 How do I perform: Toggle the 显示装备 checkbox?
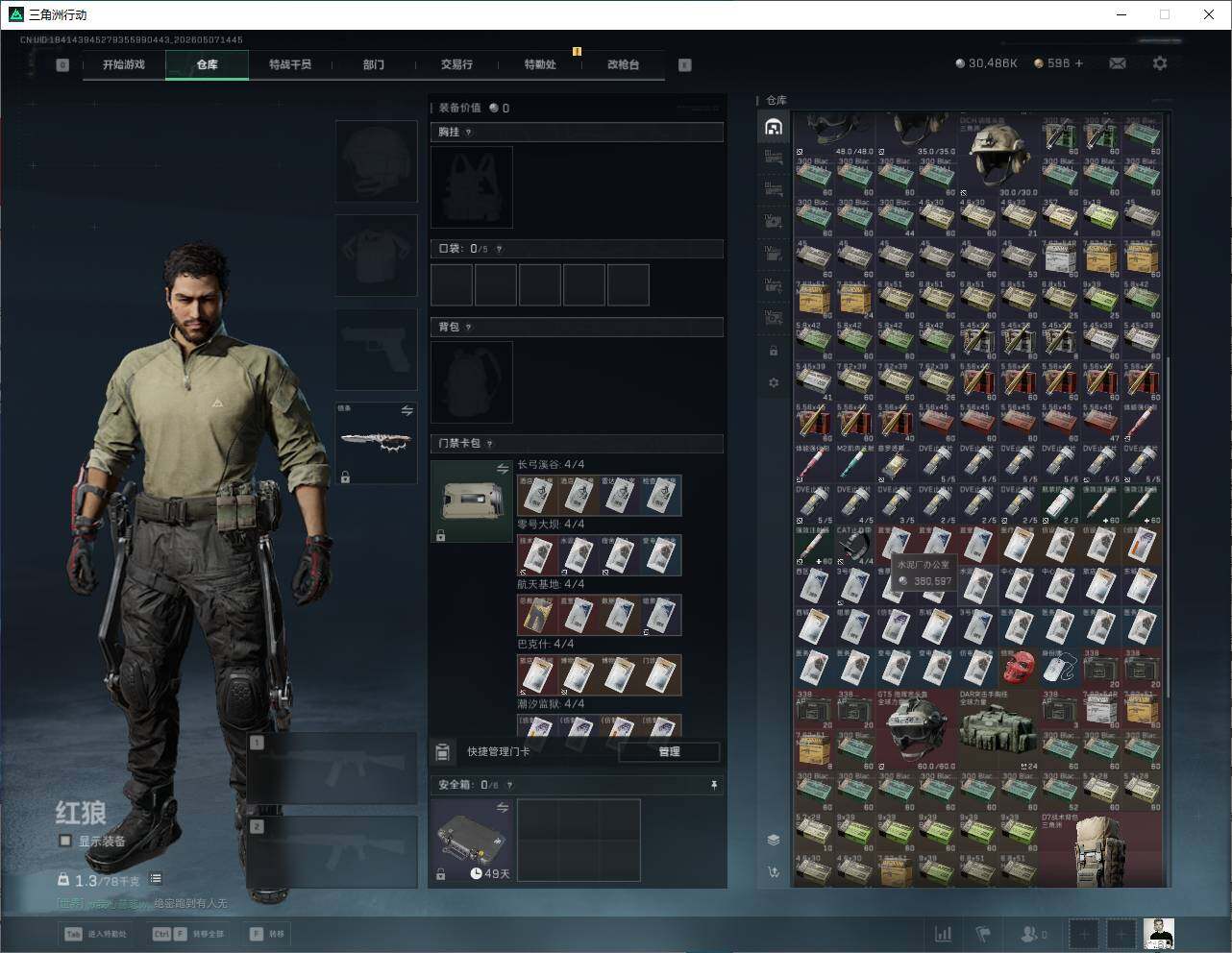[65, 841]
